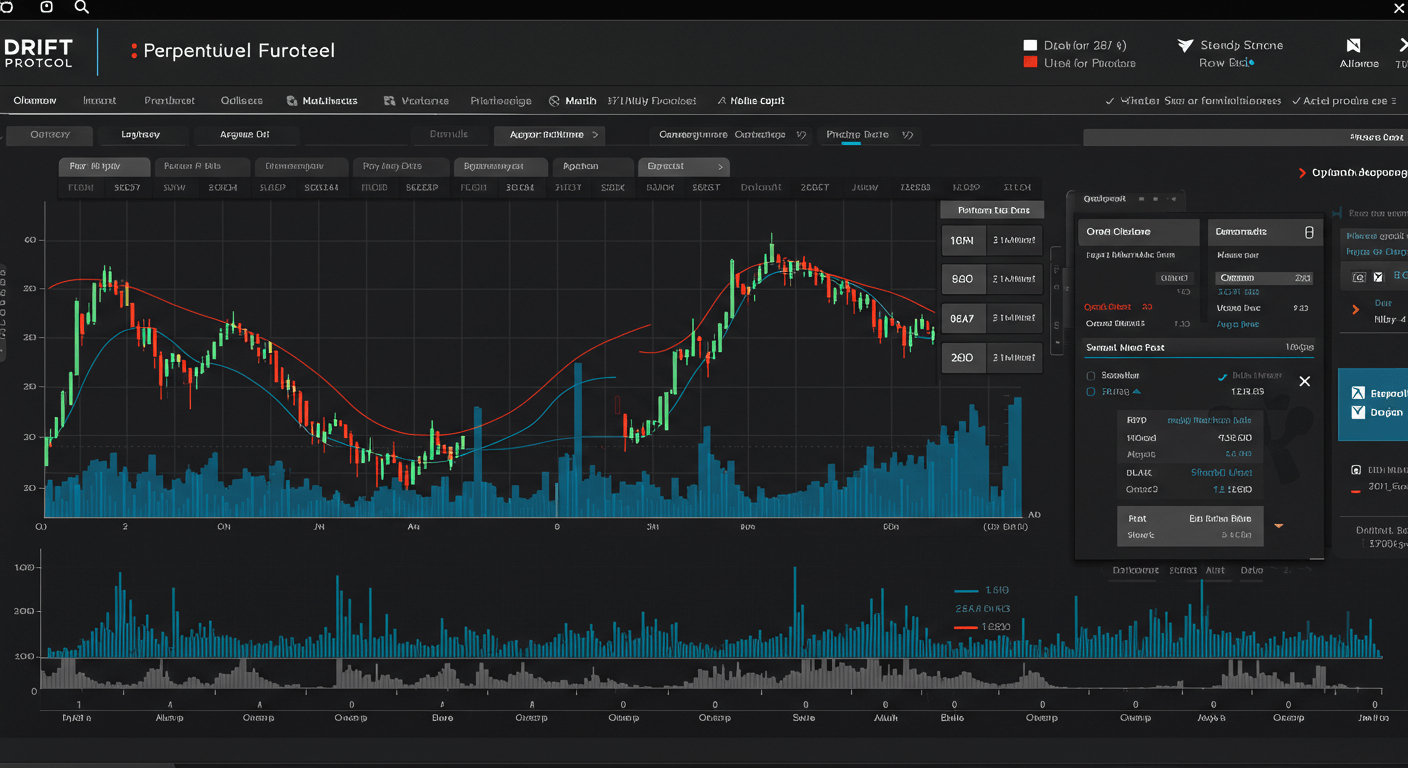
Task: Click the magnifier search icon at top-left
Action: [x=82, y=7]
